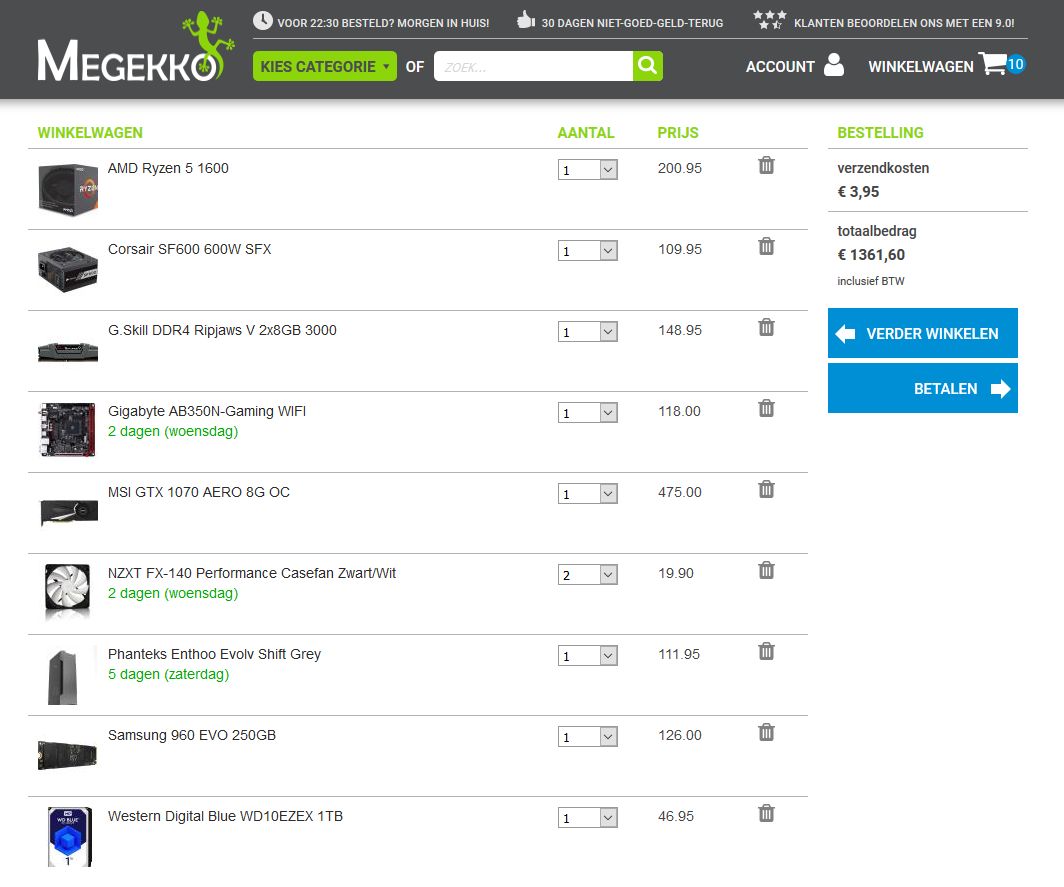The image size is (1064, 887).
Task: Click the Corsair power supply thumbnail
Action: (x=68, y=269)
